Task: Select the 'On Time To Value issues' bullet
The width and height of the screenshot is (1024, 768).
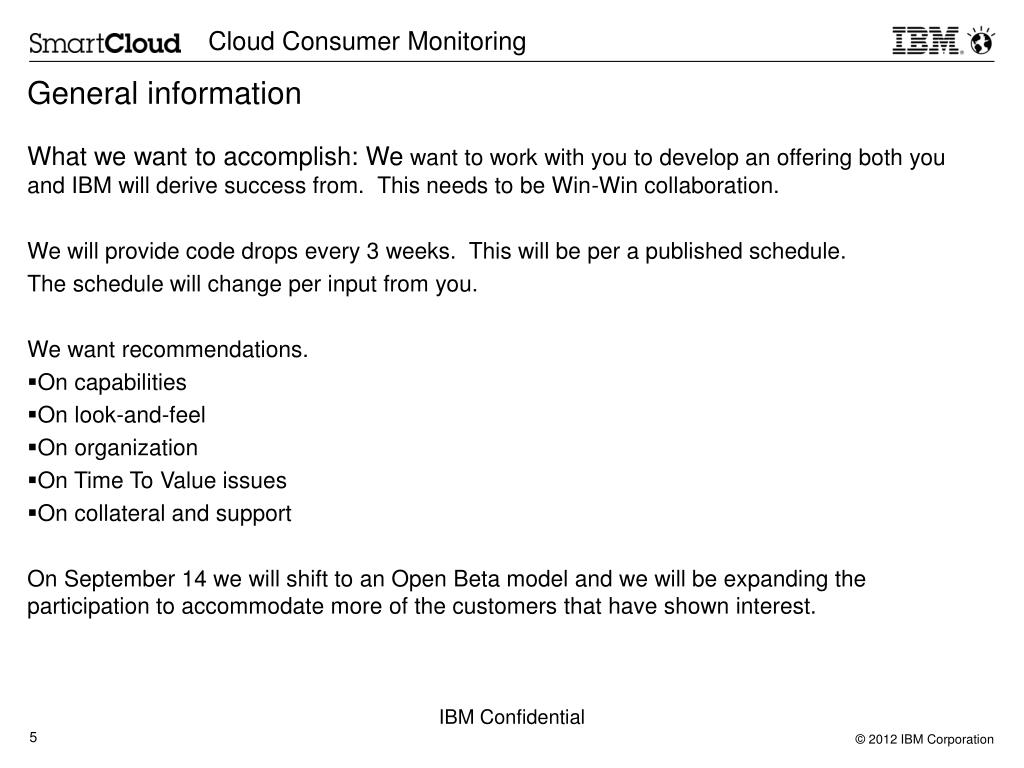Action: pyautogui.click(x=157, y=480)
